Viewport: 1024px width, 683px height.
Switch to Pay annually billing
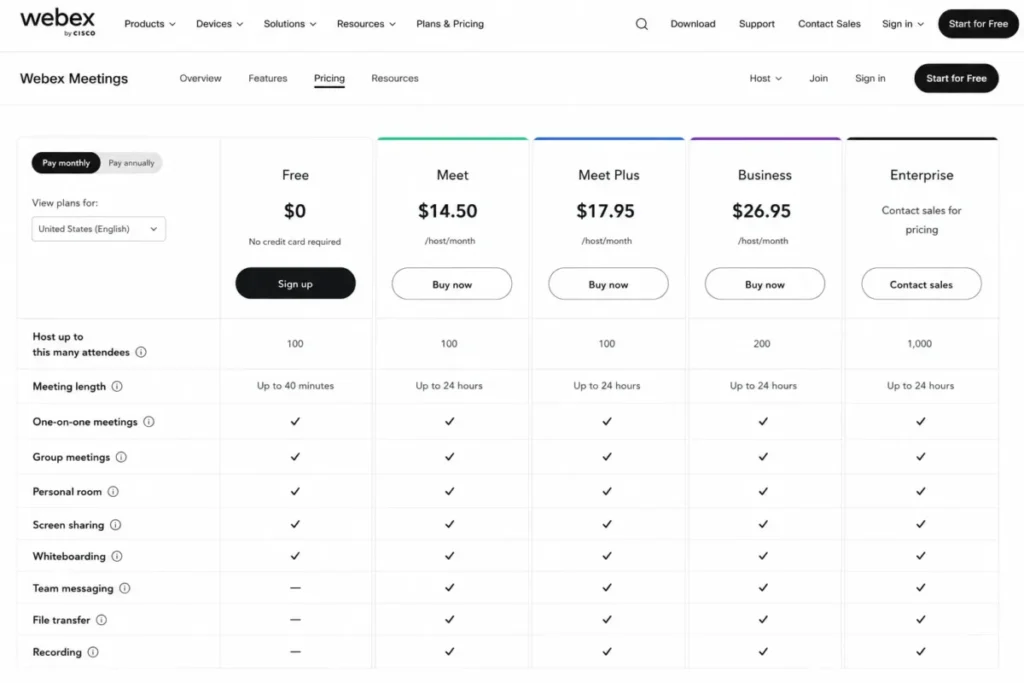131,163
